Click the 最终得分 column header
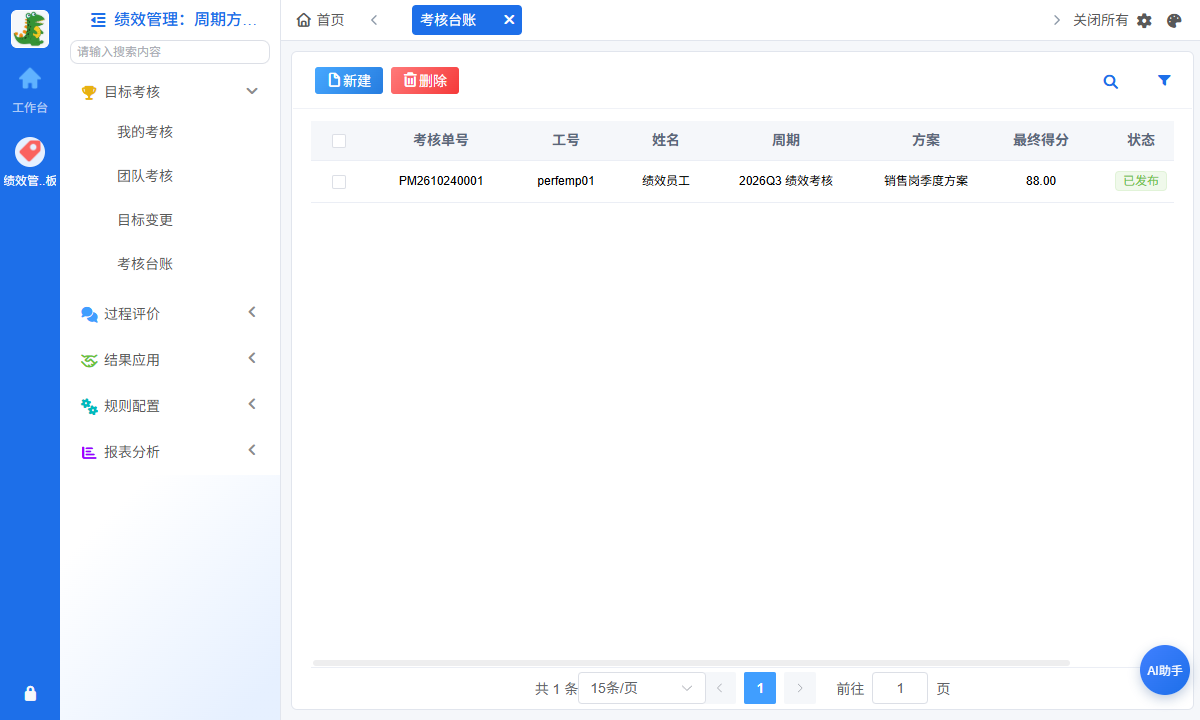 coord(1041,141)
